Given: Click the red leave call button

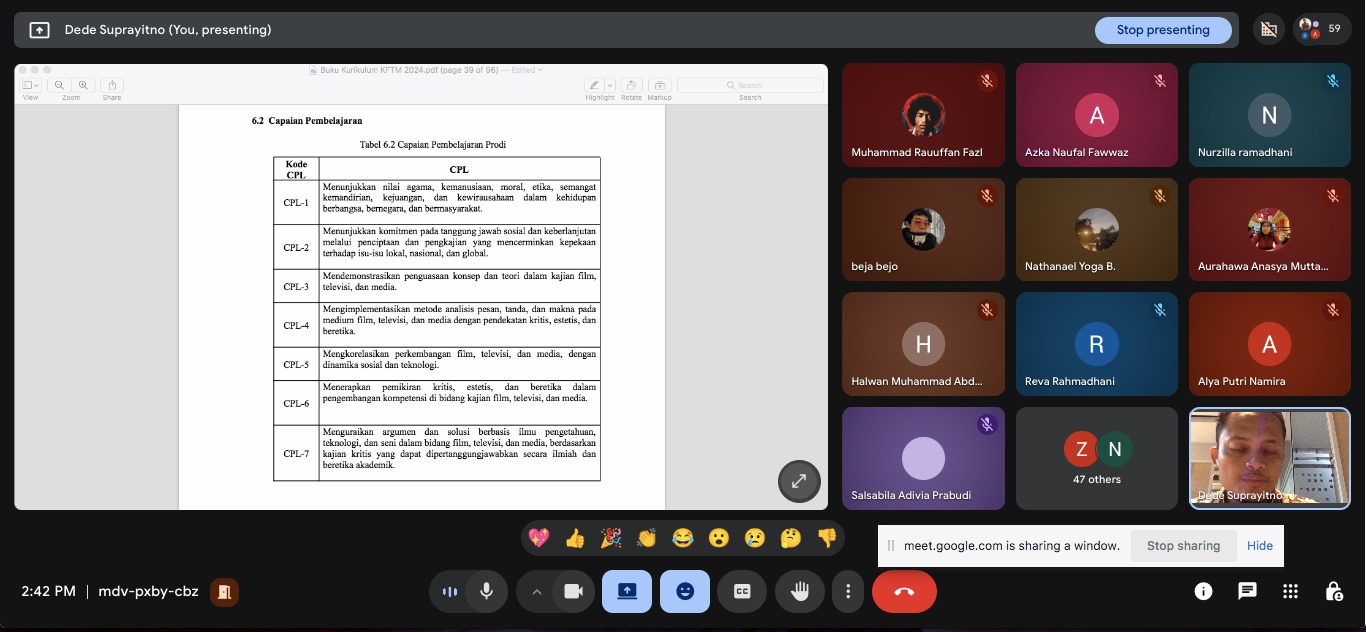Looking at the screenshot, I should tap(904, 591).
